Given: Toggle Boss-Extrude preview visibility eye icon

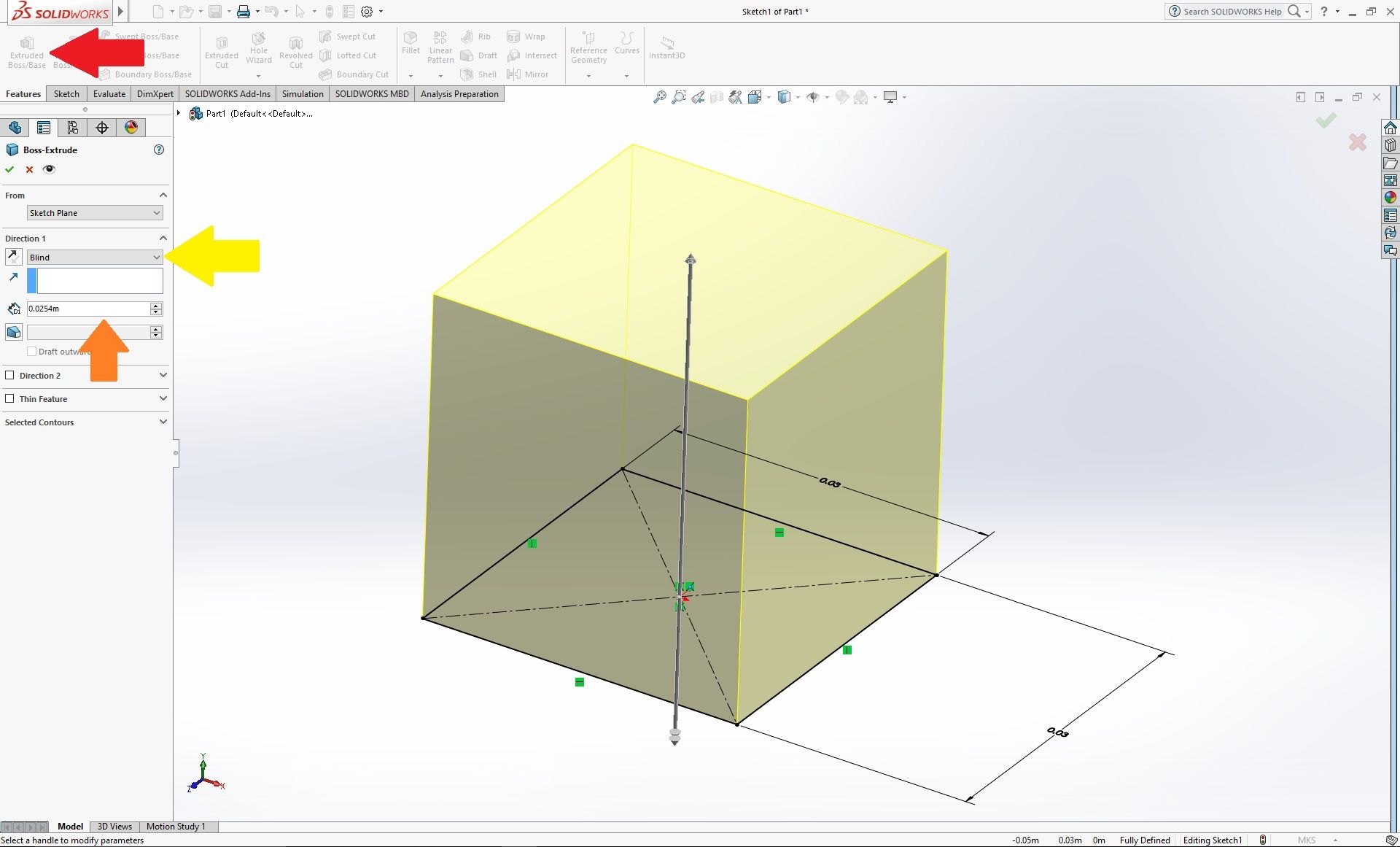Looking at the screenshot, I should [49, 169].
